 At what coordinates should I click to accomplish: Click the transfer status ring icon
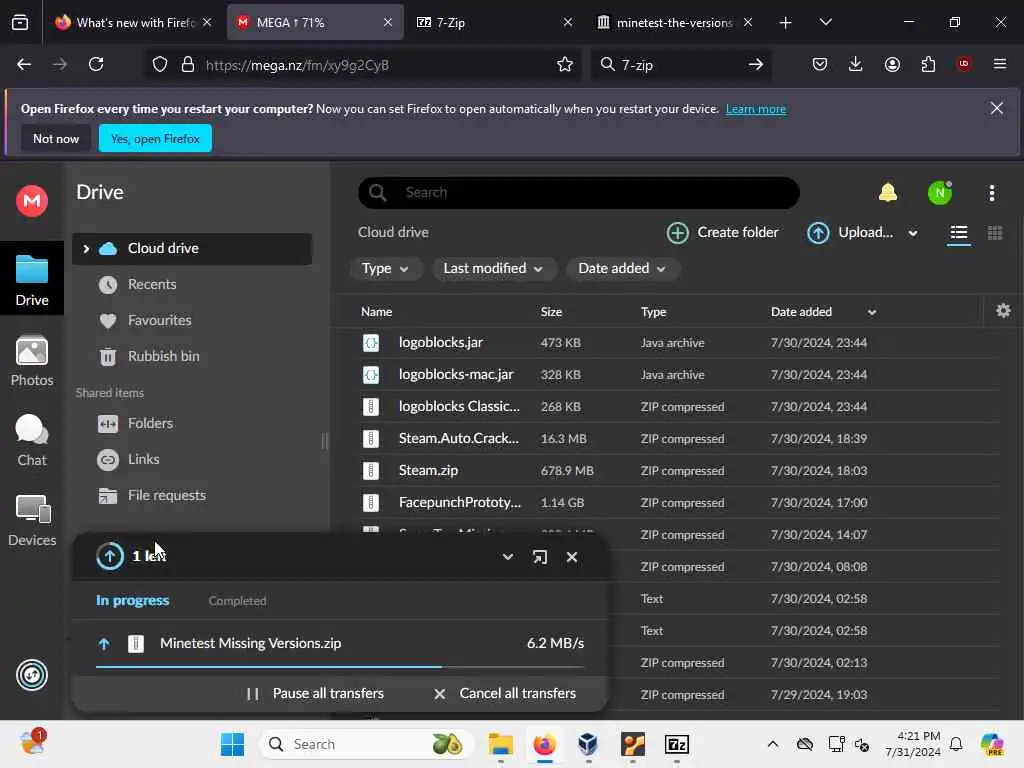pos(32,675)
